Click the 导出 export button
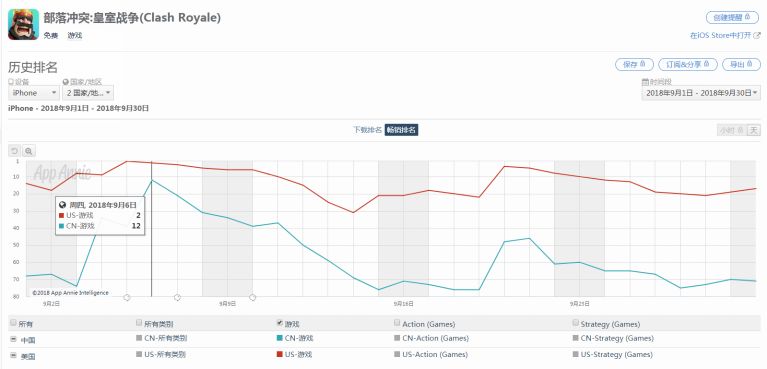Image resolution: width=767 pixels, height=369 pixels. tap(742, 65)
